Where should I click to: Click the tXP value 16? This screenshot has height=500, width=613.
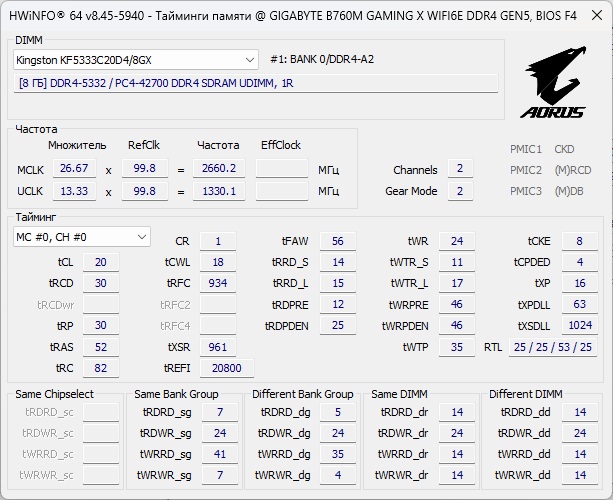pyautogui.click(x=580, y=283)
